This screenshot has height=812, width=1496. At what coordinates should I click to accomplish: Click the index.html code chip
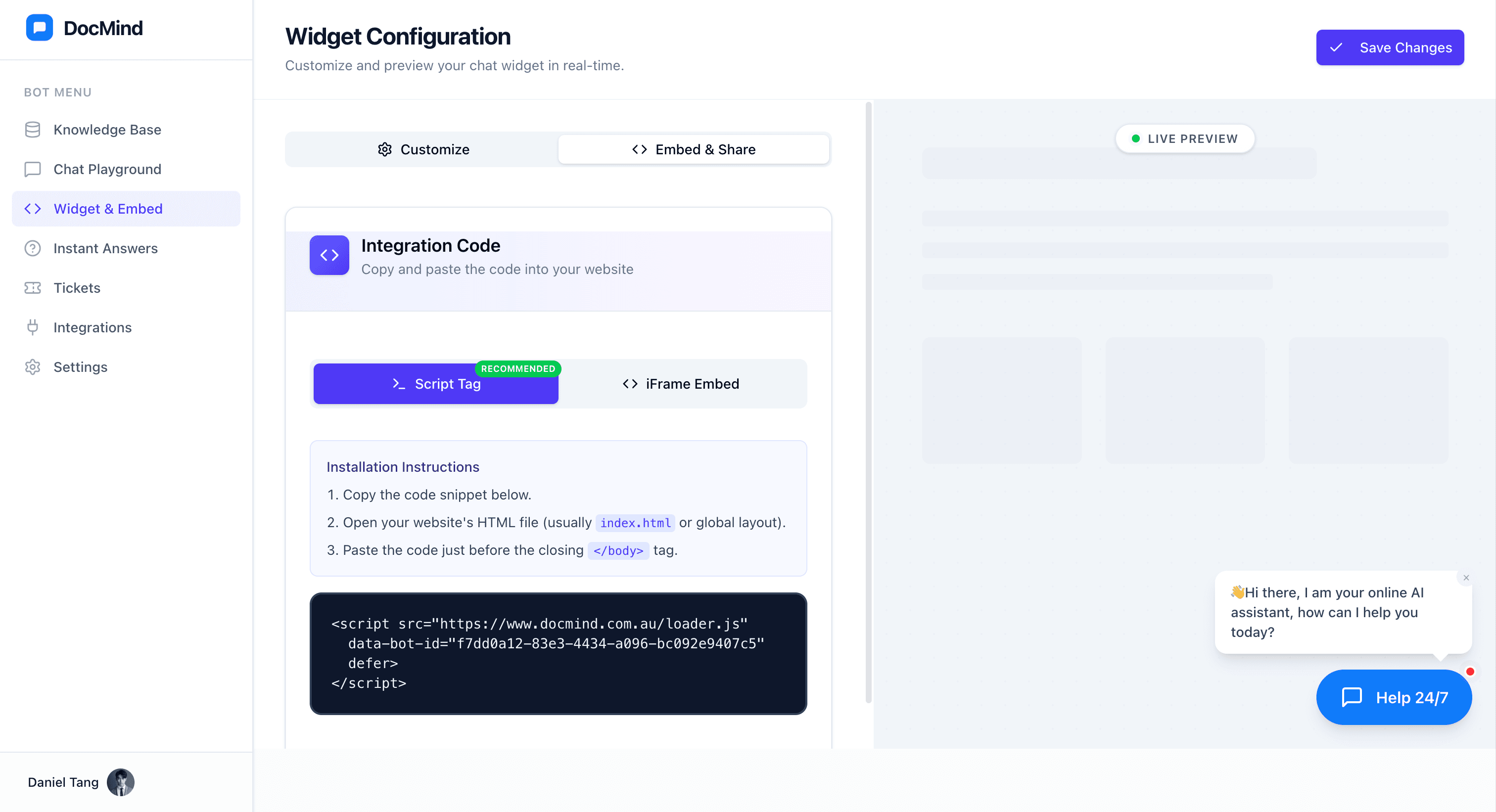(x=635, y=522)
